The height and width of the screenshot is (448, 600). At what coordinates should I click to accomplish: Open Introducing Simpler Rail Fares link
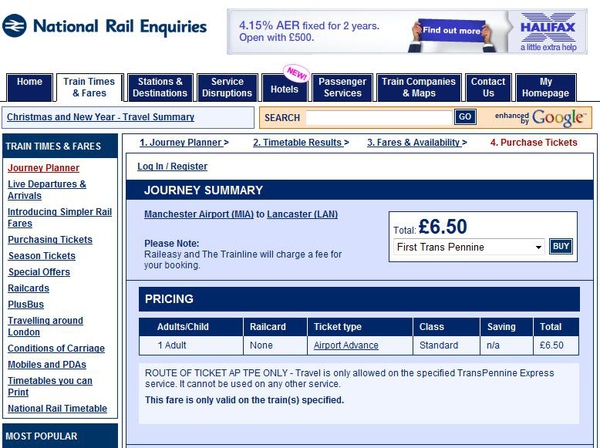pos(60,218)
